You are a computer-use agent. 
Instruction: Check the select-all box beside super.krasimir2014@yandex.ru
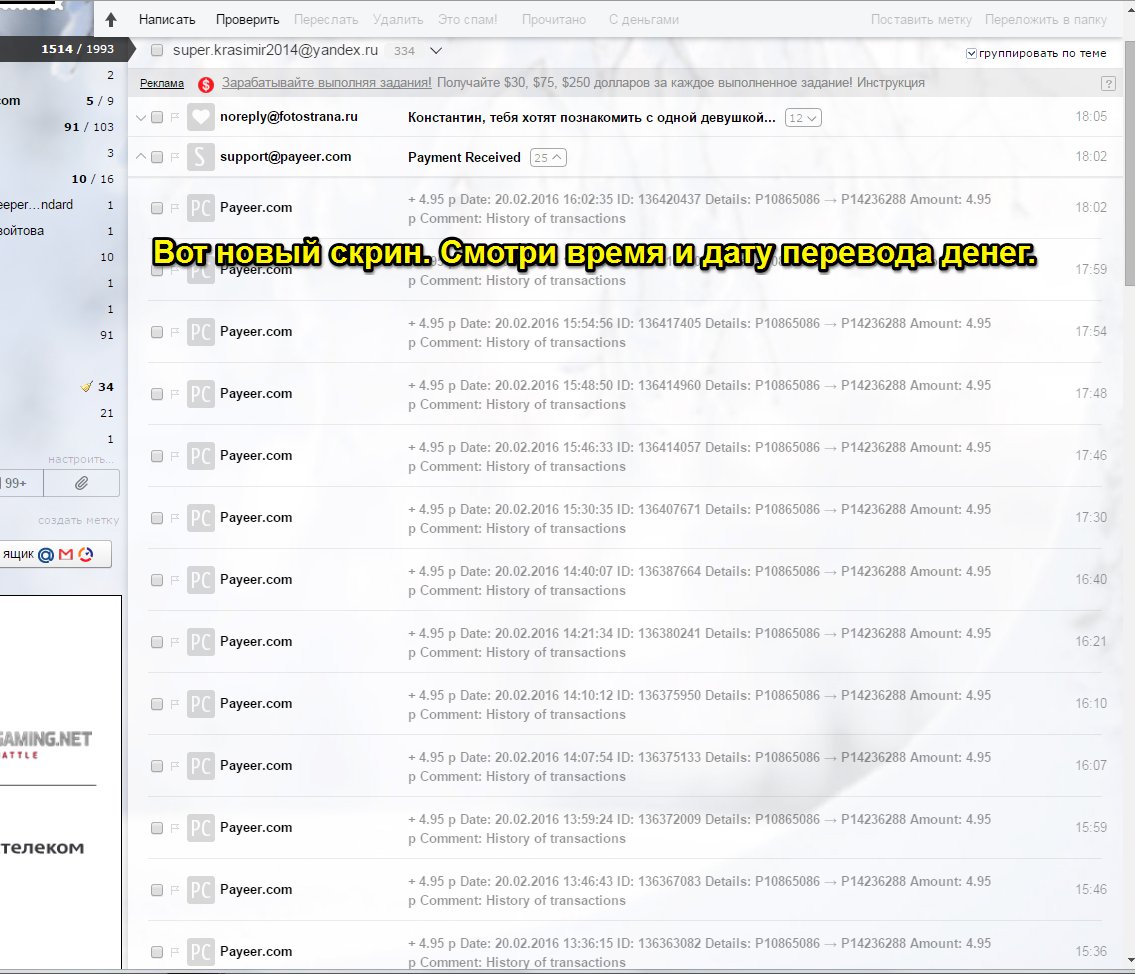tap(157, 50)
